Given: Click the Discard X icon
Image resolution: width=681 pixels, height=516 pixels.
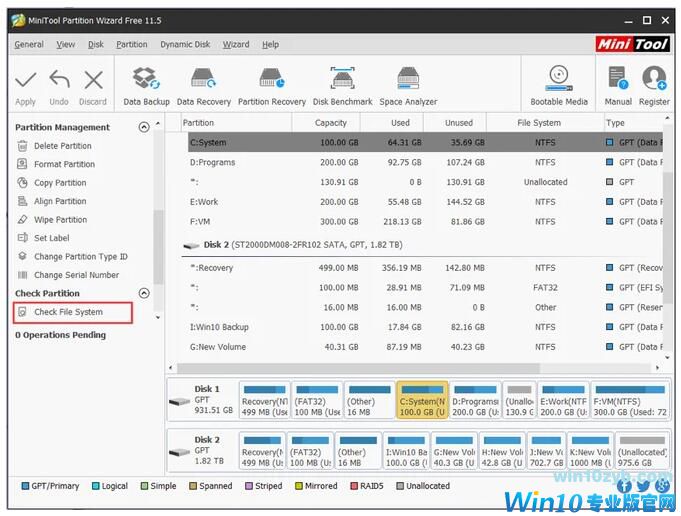Looking at the screenshot, I should tap(93, 82).
